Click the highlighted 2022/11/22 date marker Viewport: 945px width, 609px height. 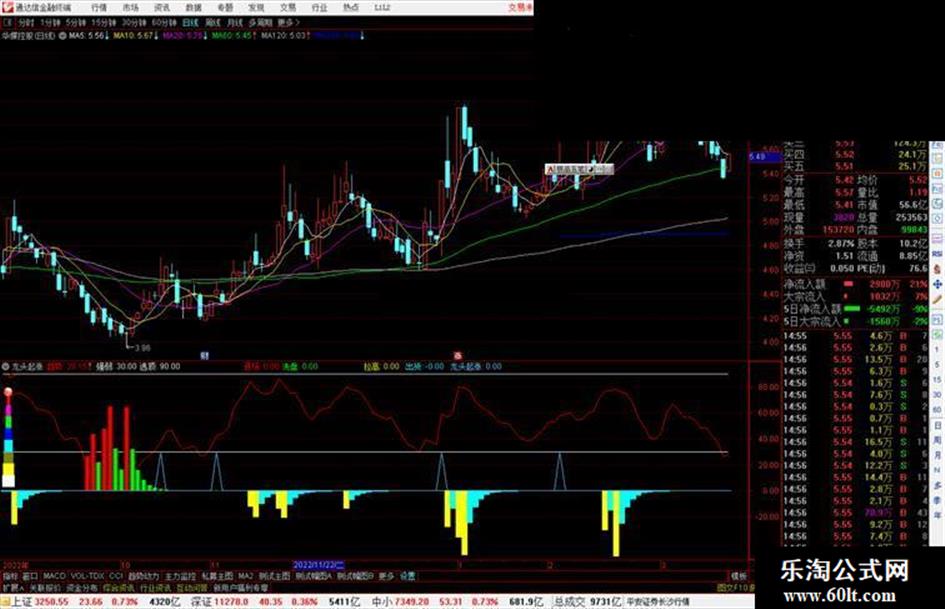pyautogui.click(x=318, y=566)
